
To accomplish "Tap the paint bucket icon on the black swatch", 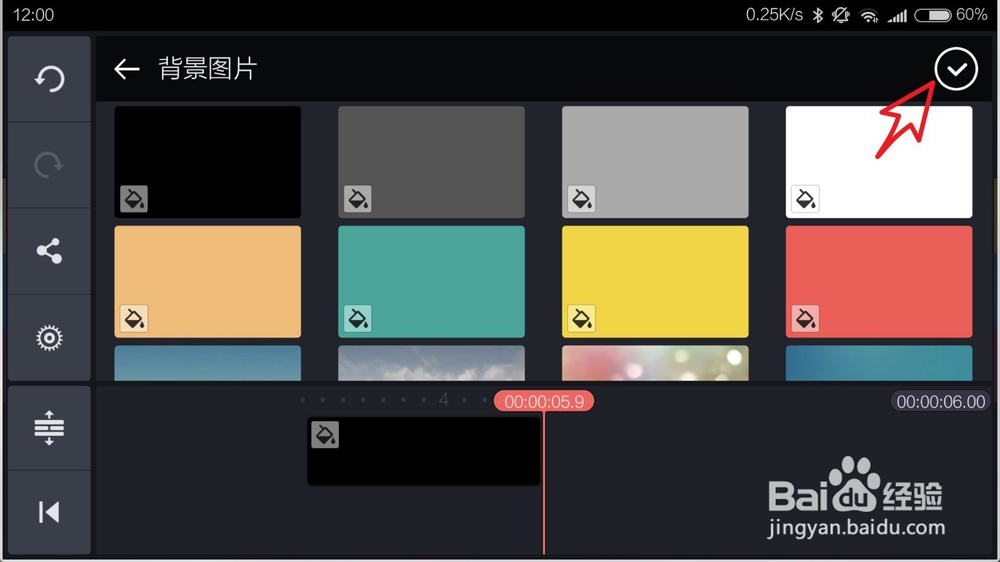I will pyautogui.click(x=134, y=199).
